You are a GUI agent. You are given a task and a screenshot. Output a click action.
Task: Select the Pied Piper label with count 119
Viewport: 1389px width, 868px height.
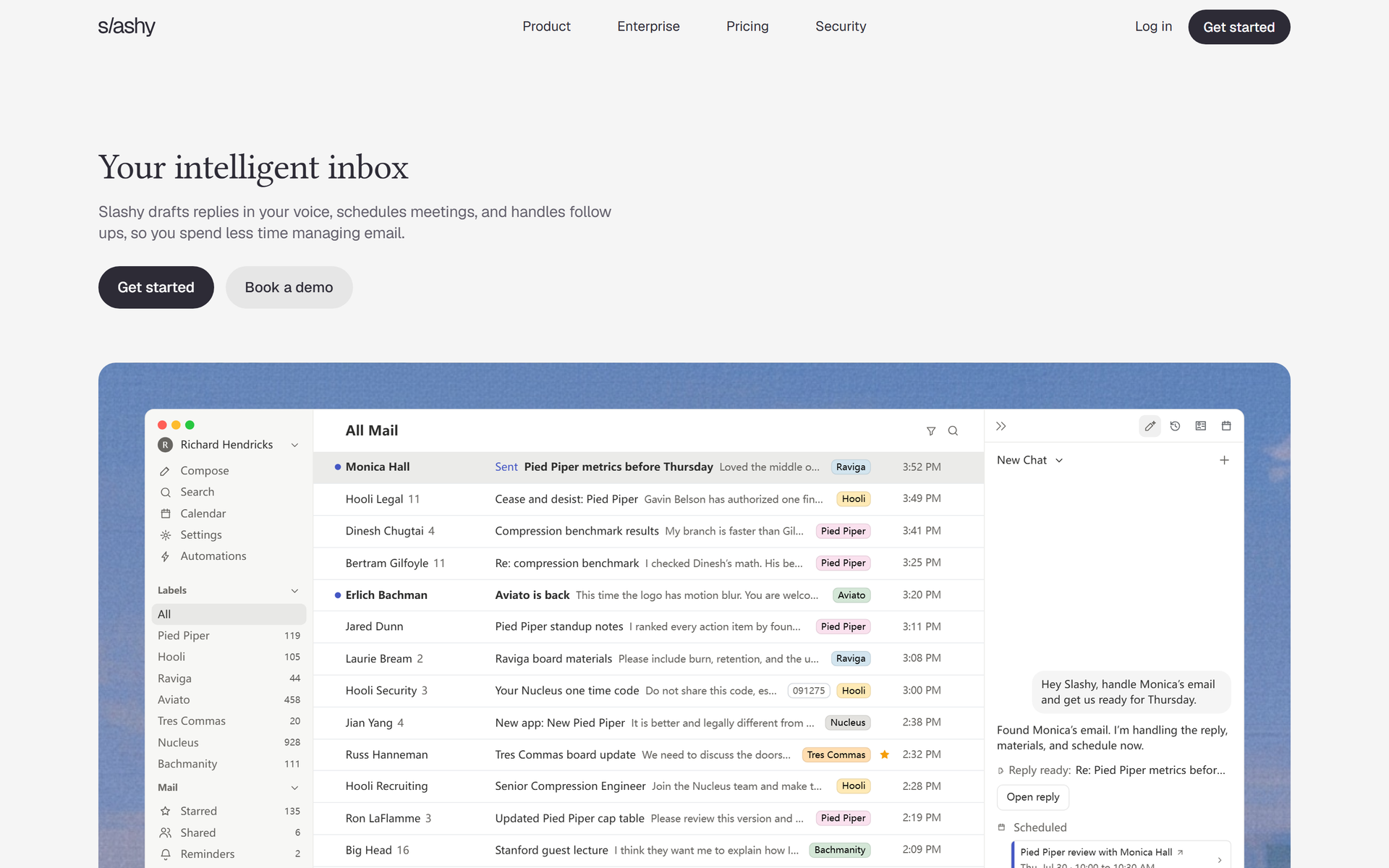click(x=229, y=636)
